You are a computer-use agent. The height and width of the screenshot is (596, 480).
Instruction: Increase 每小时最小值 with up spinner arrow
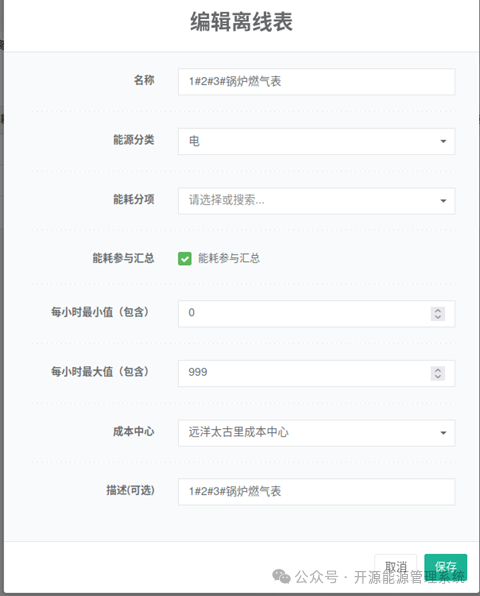click(x=438, y=310)
